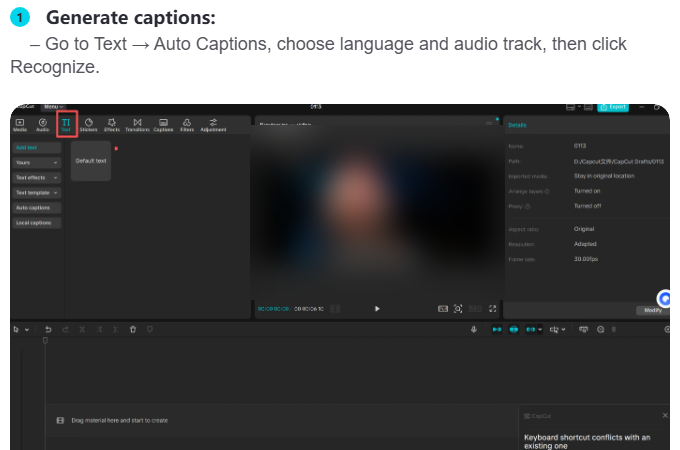Click the 'Original' aspect ratio value
This screenshot has width=680, height=450.
pos(584,229)
